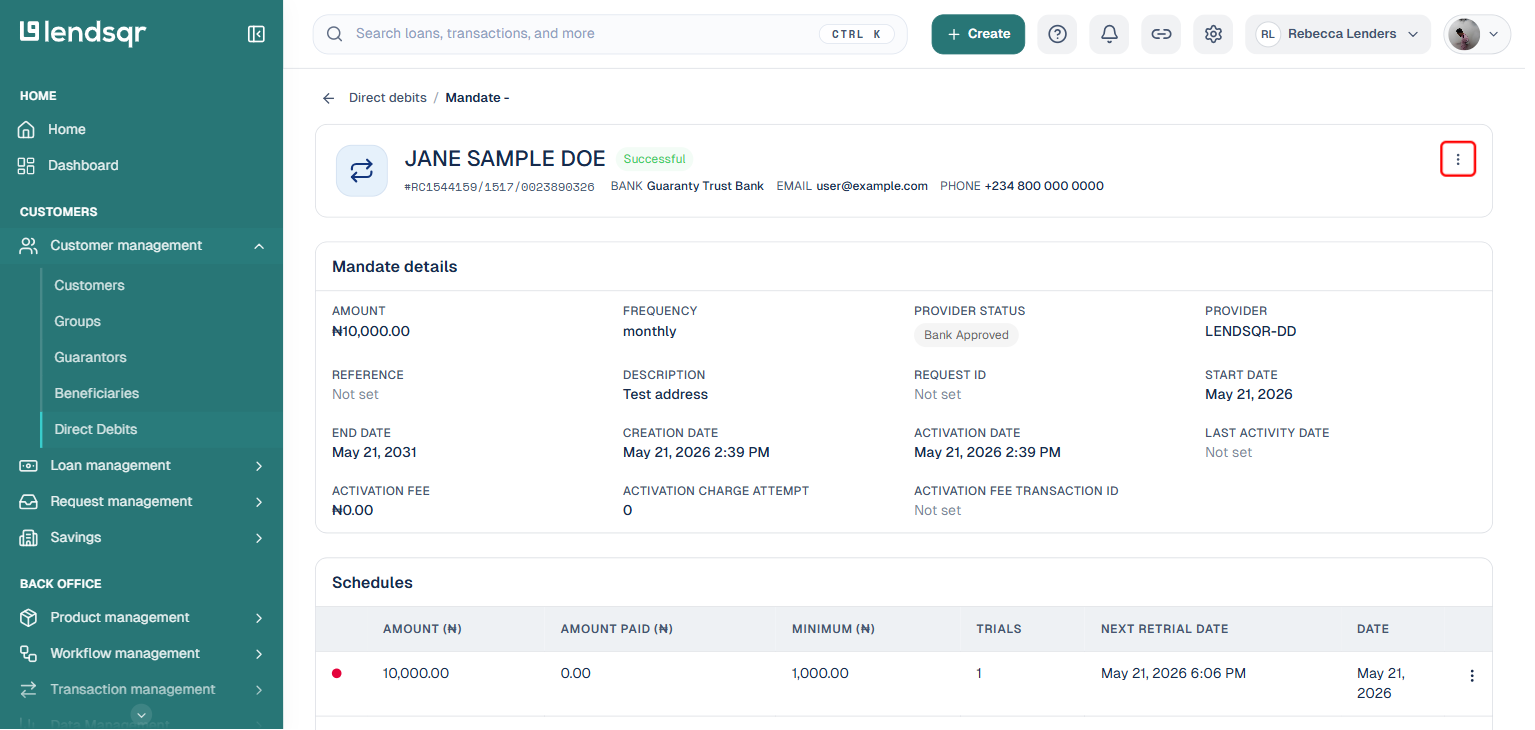The image size is (1535, 730).
Task: Click the Home house icon in the sidebar
Action: (27, 129)
